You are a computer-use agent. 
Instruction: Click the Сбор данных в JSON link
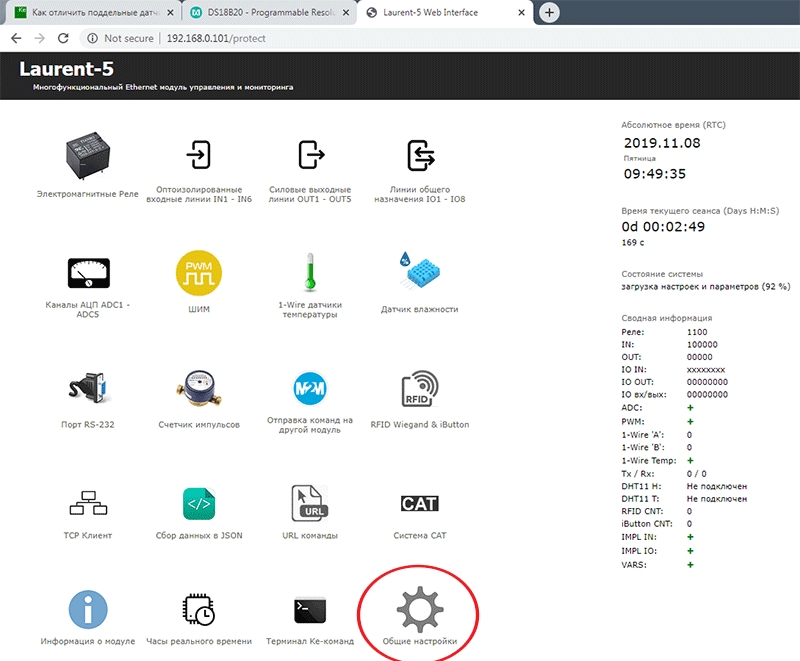coord(199,535)
